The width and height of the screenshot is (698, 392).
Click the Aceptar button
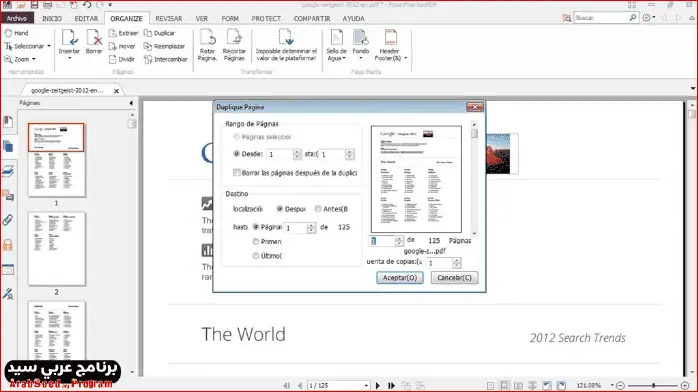pos(400,278)
